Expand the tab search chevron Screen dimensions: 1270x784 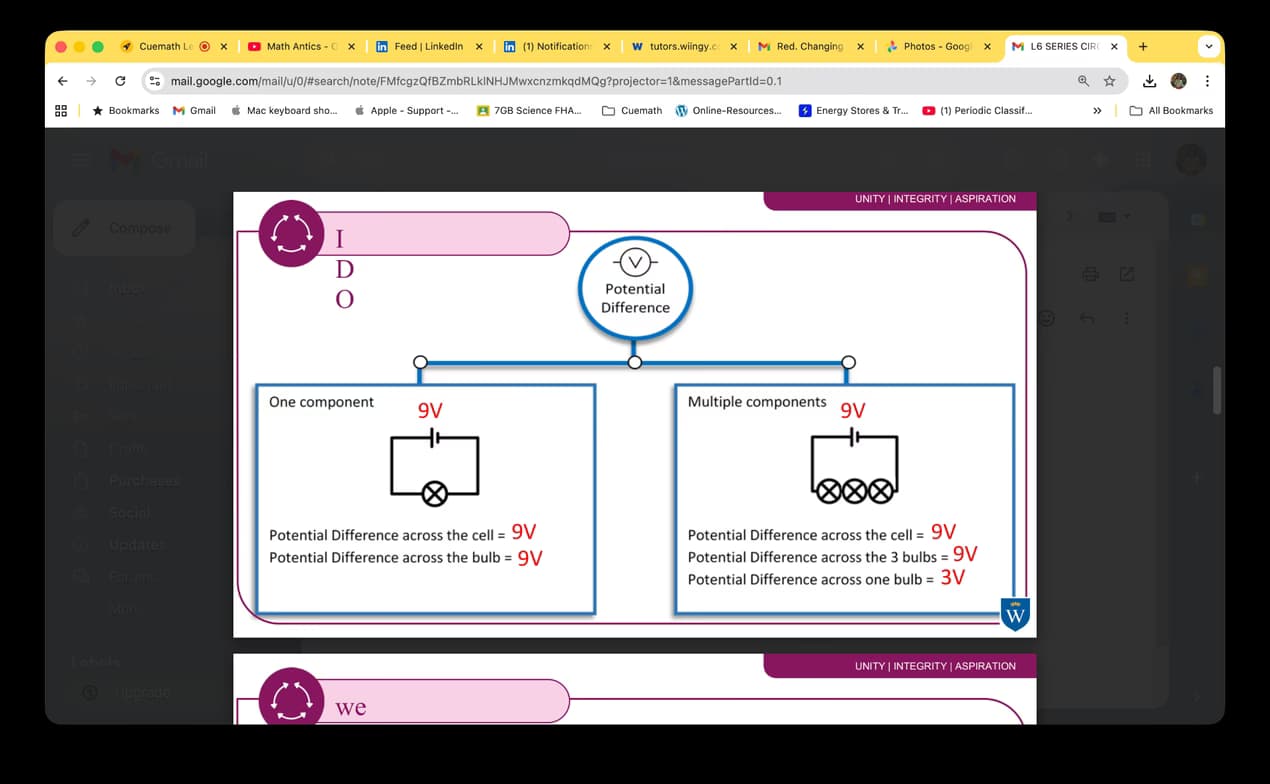click(x=1208, y=46)
